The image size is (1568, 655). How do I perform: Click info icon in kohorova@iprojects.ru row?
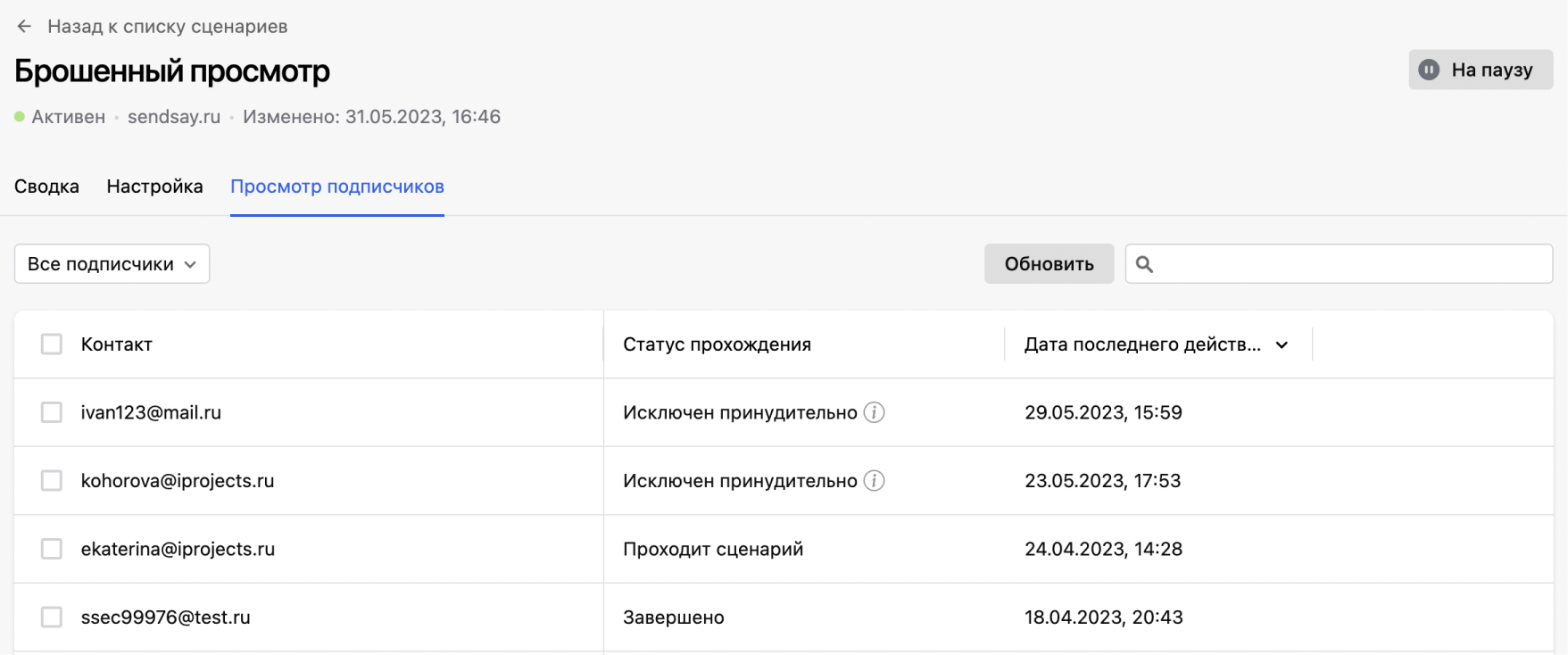[875, 481]
